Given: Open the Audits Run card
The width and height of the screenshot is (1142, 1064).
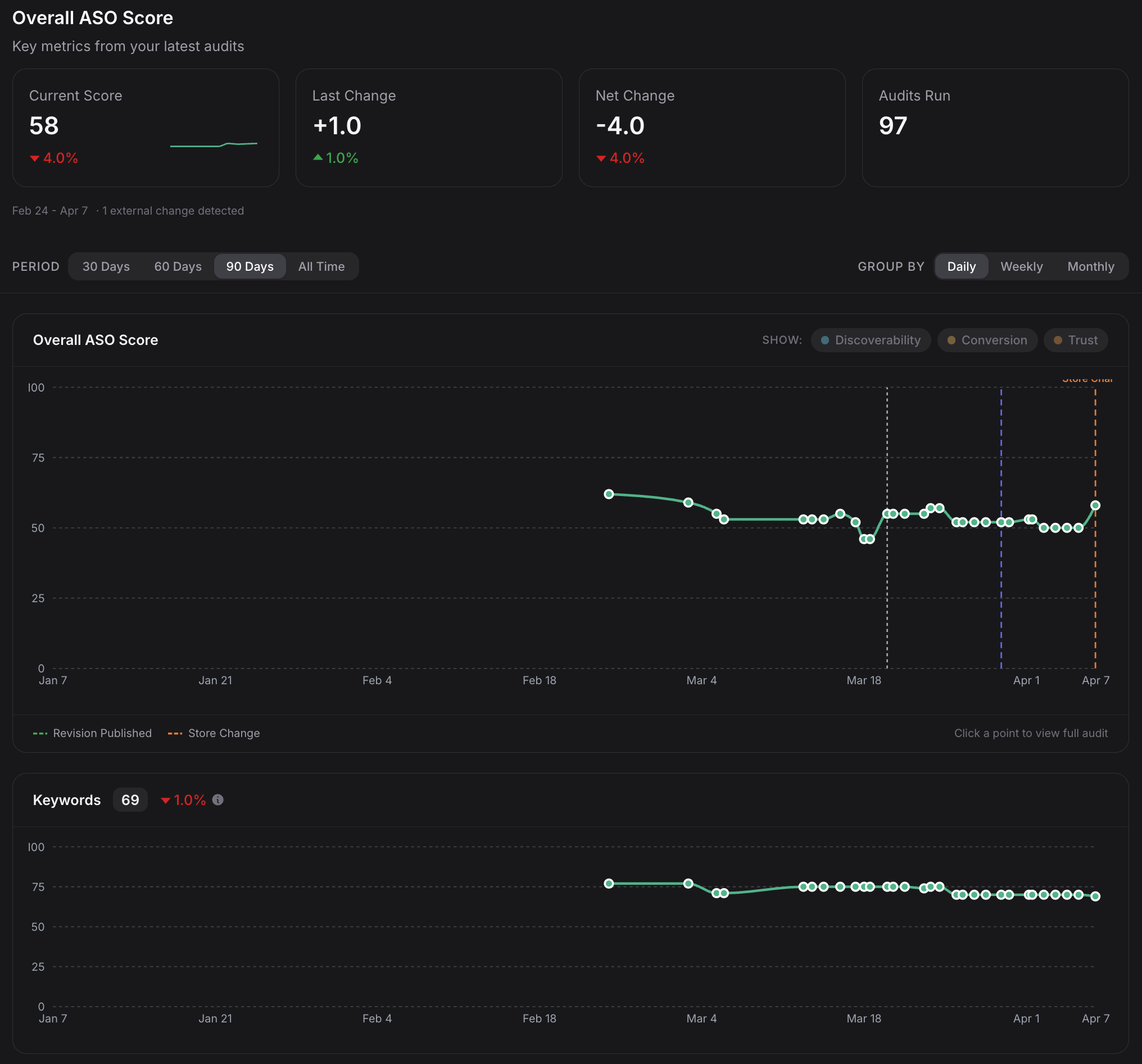Looking at the screenshot, I should pyautogui.click(x=995, y=128).
